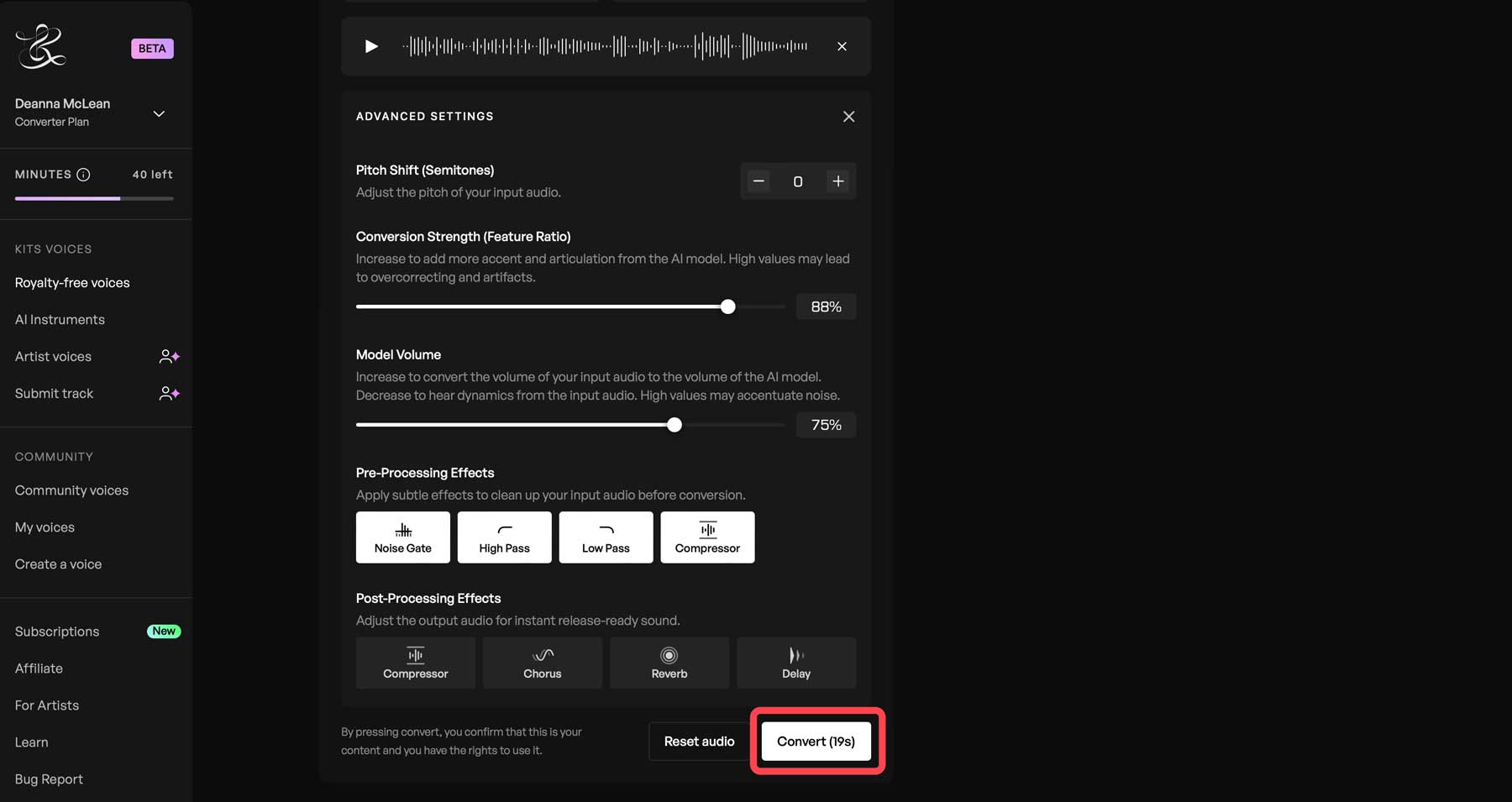The width and height of the screenshot is (1512, 802).
Task: Toggle the pre-processing Compressor effect
Action: coord(707,537)
